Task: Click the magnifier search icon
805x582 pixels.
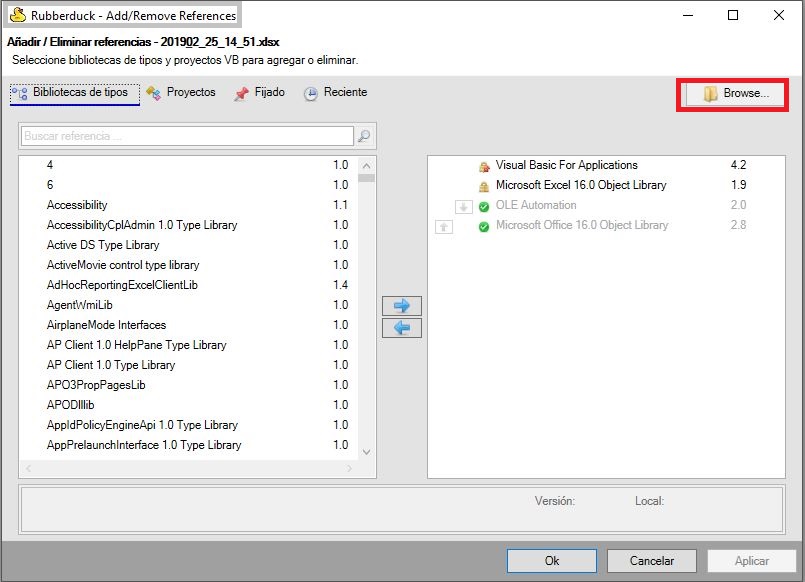Action: point(364,136)
